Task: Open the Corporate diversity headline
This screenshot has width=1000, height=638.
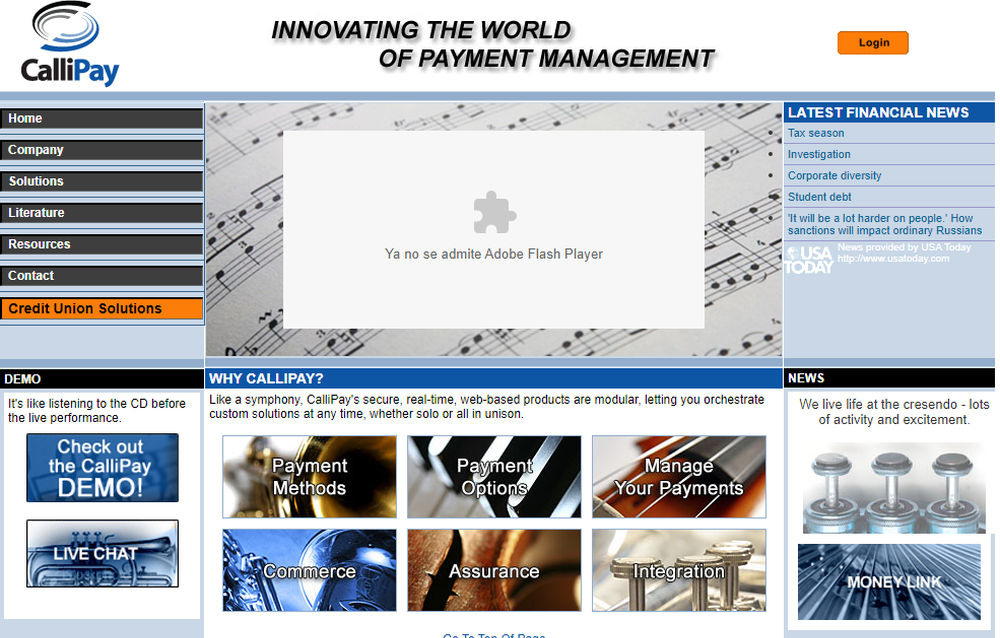Action: click(834, 175)
